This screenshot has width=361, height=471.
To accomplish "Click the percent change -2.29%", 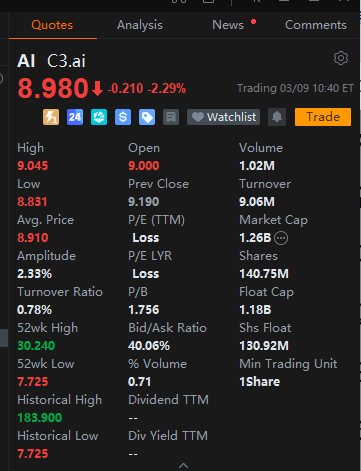I will pos(167,89).
